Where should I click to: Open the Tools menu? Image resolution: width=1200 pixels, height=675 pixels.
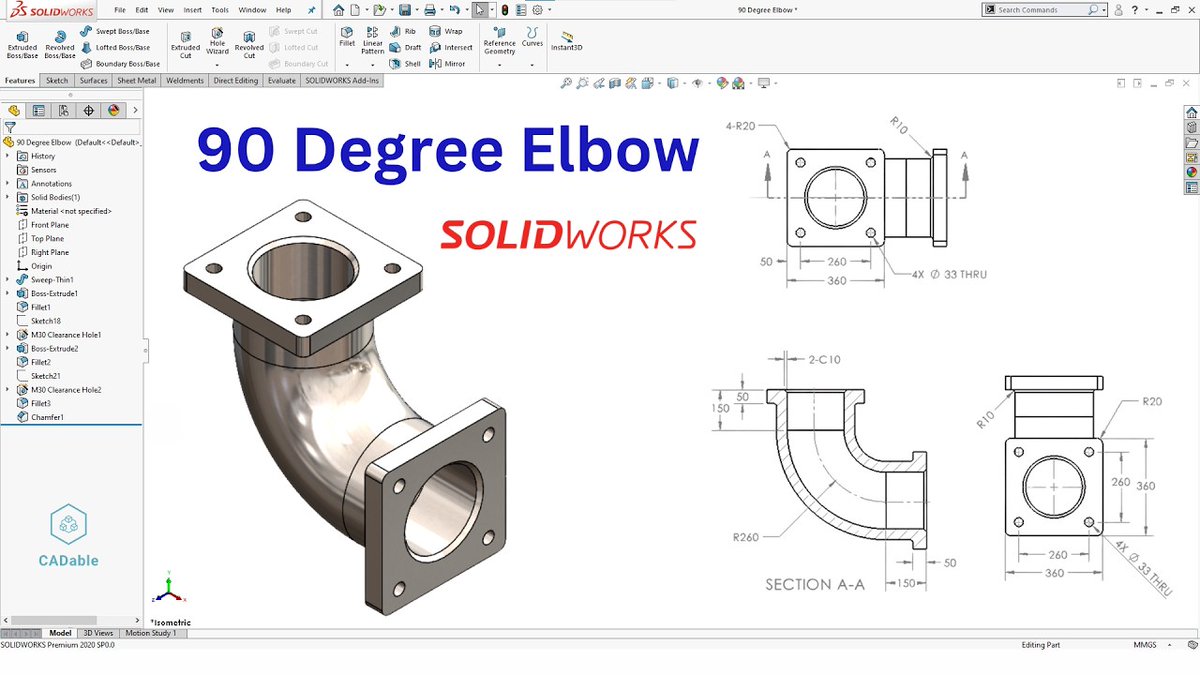coord(219,10)
